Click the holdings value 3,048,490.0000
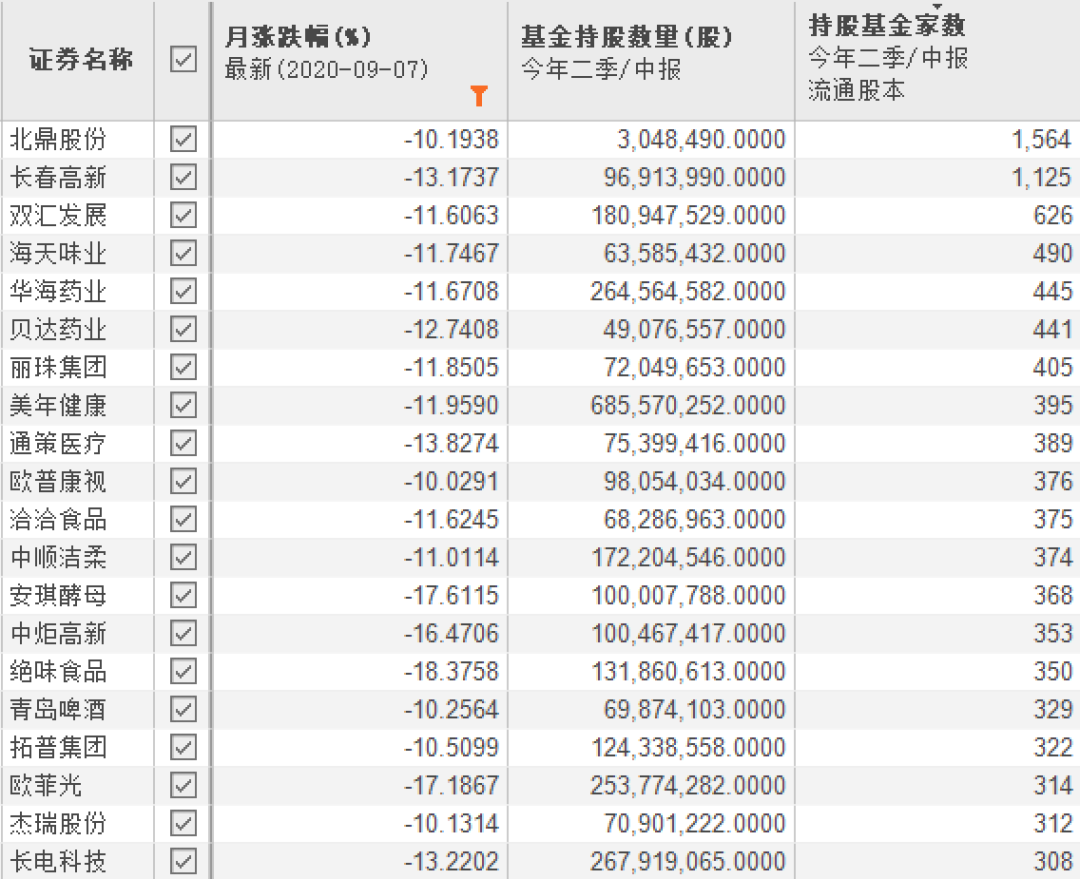The width and height of the screenshot is (1080, 879). tap(701, 139)
